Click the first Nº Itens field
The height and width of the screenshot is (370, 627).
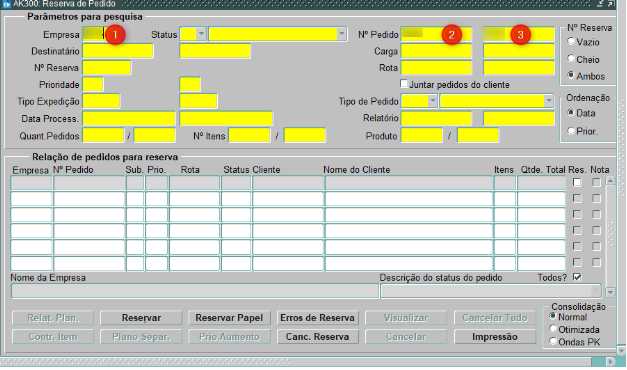click(249, 136)
